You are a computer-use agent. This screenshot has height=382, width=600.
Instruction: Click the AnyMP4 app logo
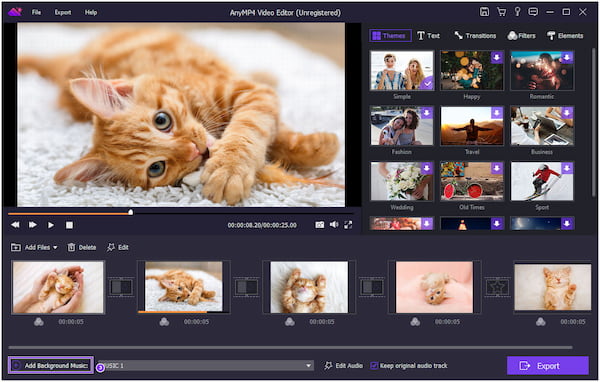(15, 12)
